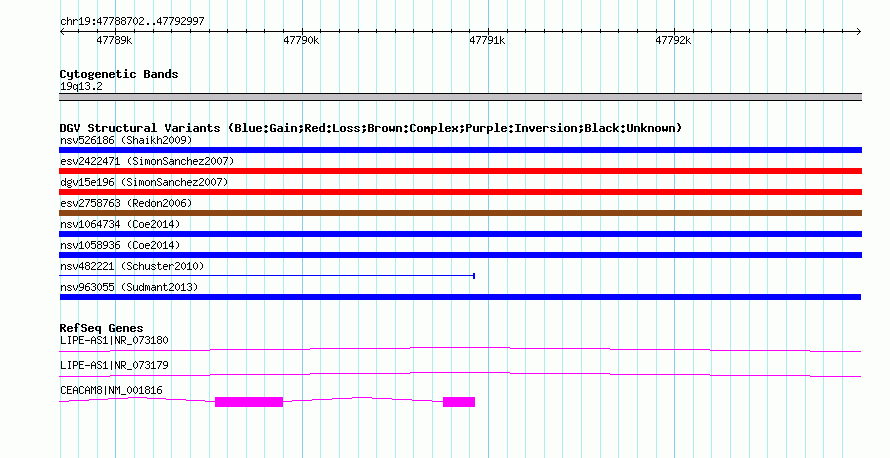Viewport: 890px width, 458px height.
Task: Click the blue gain bar for nsv526186
Action: 460,150
